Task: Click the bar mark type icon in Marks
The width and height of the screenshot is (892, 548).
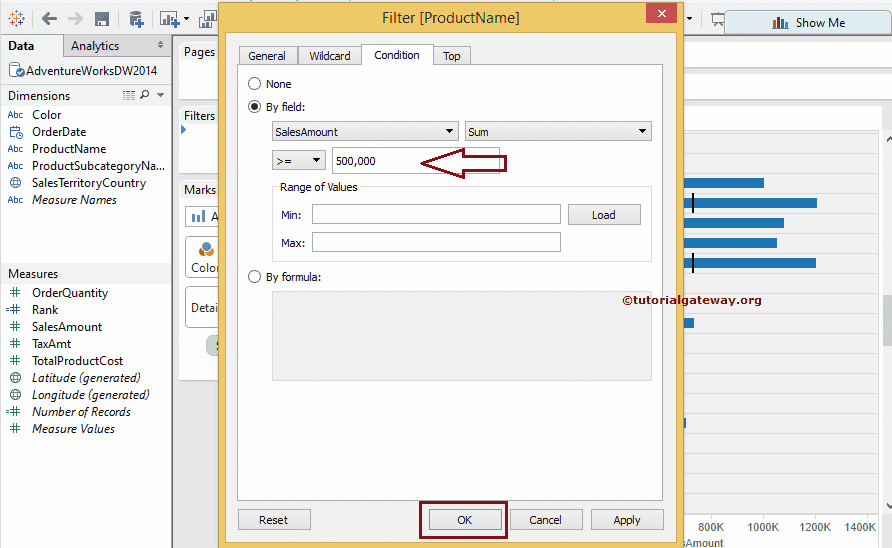Action: pyautogui.click(x=198, y=216)
